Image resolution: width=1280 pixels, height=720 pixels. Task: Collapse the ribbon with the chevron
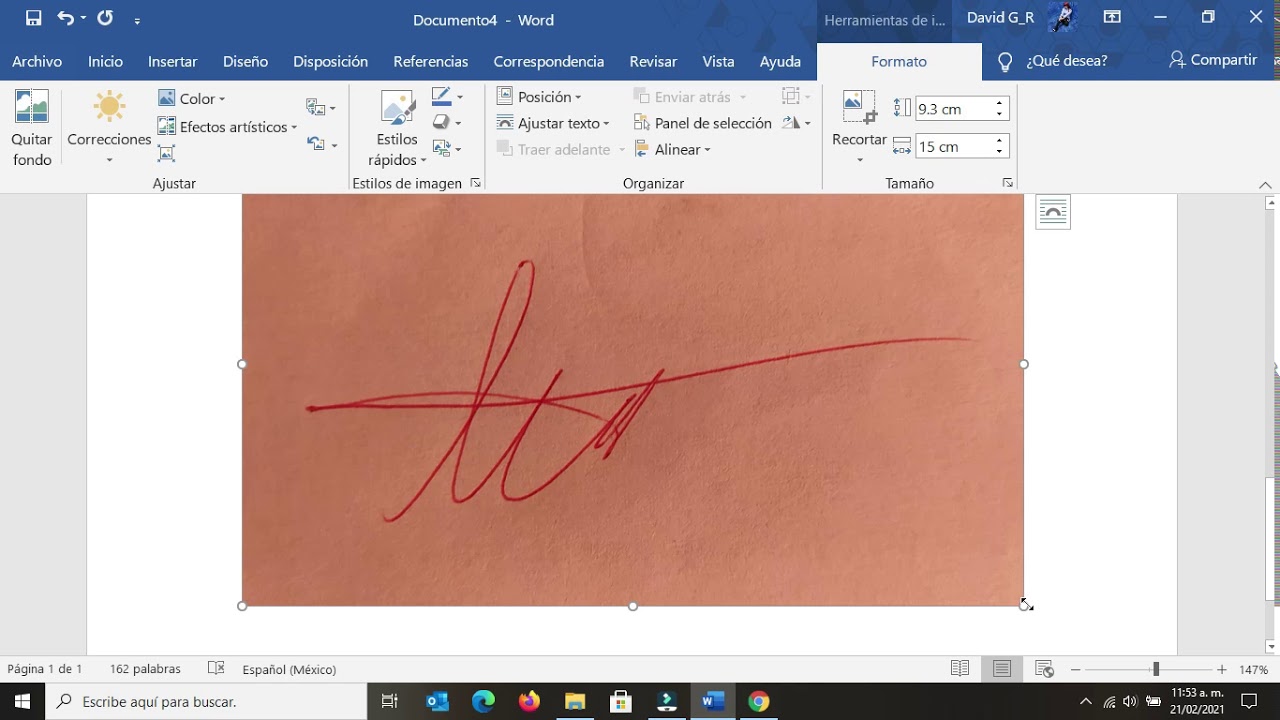pos(1265,185)
